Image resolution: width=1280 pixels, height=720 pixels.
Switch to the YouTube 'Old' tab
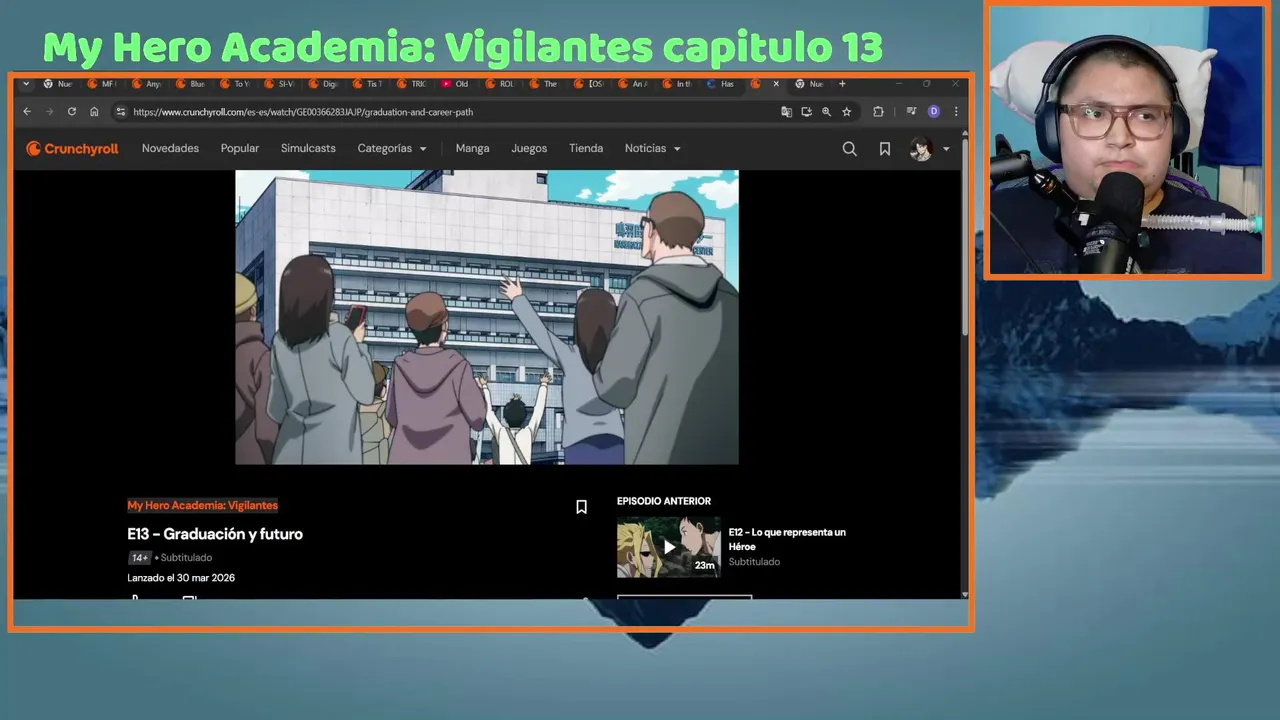coord(455,84)
